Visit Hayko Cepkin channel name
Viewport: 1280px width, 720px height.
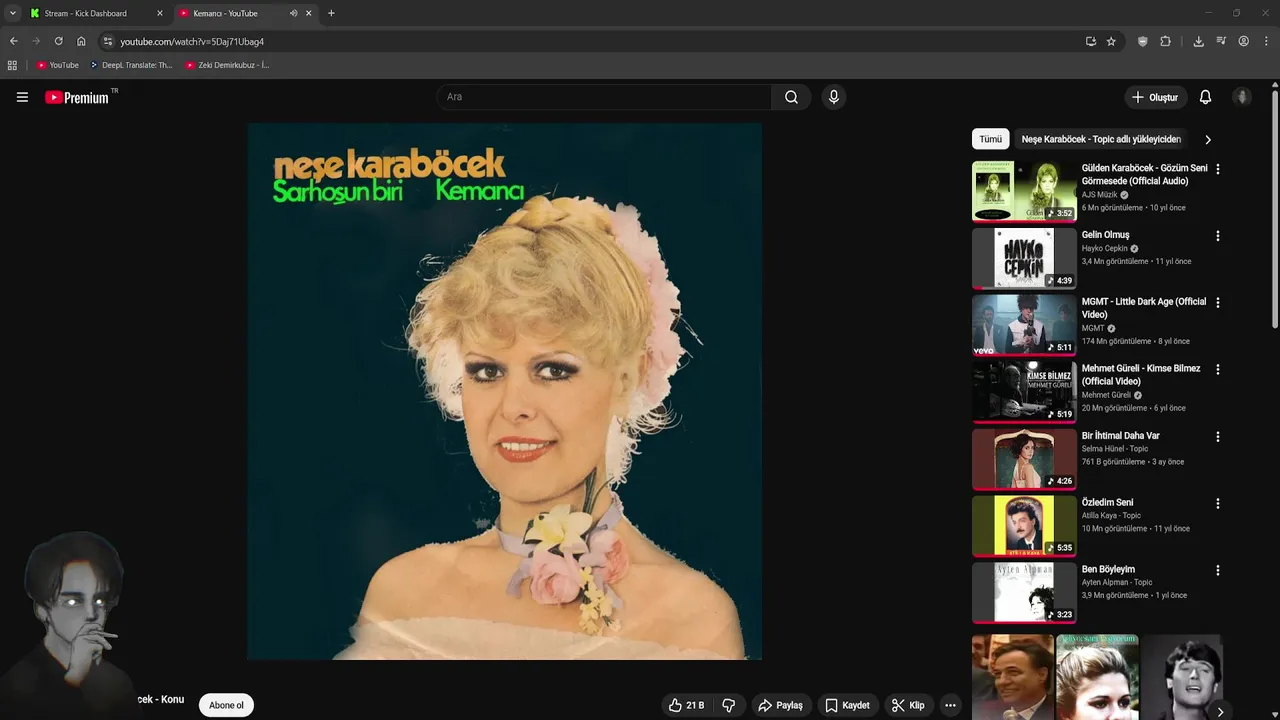point(1104,248)
